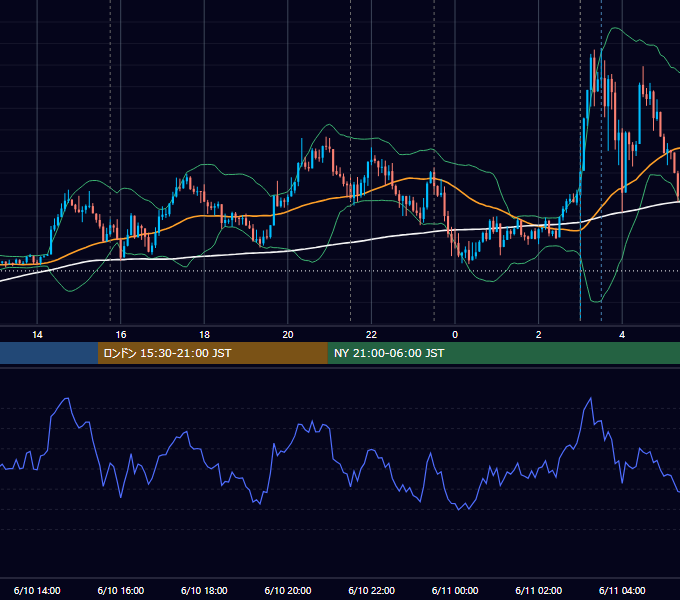Screen dimensions: 680x600
Task: Click the 16 hour axis label
Action: (121, 335)
